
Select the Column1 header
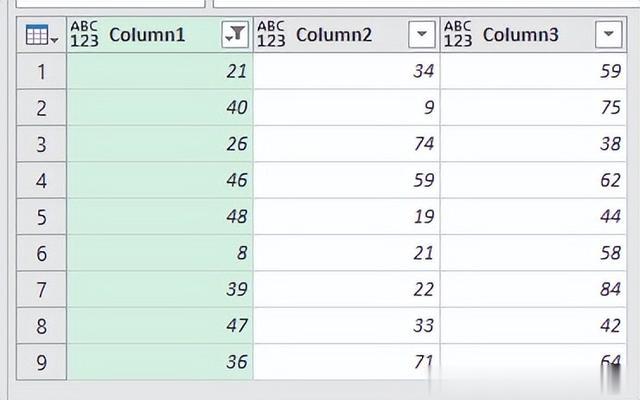160,35
